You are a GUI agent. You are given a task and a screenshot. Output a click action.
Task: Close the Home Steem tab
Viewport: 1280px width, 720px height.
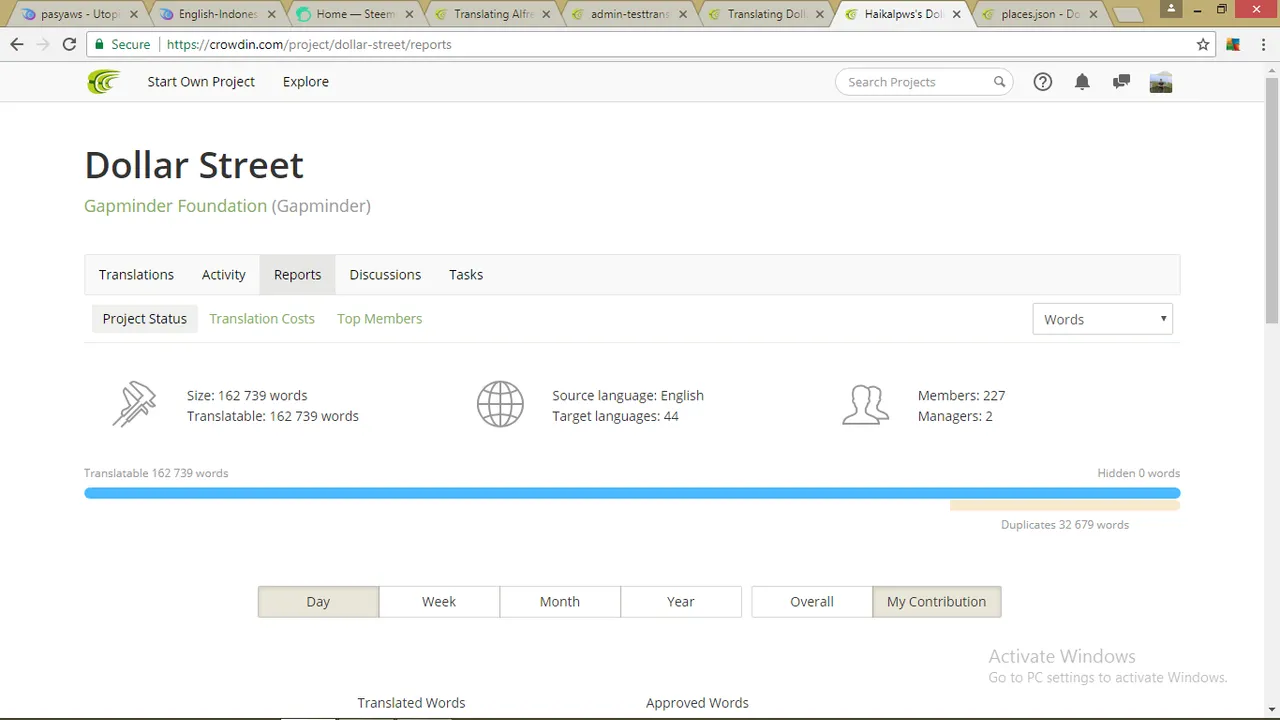click(x=408, y=15)
